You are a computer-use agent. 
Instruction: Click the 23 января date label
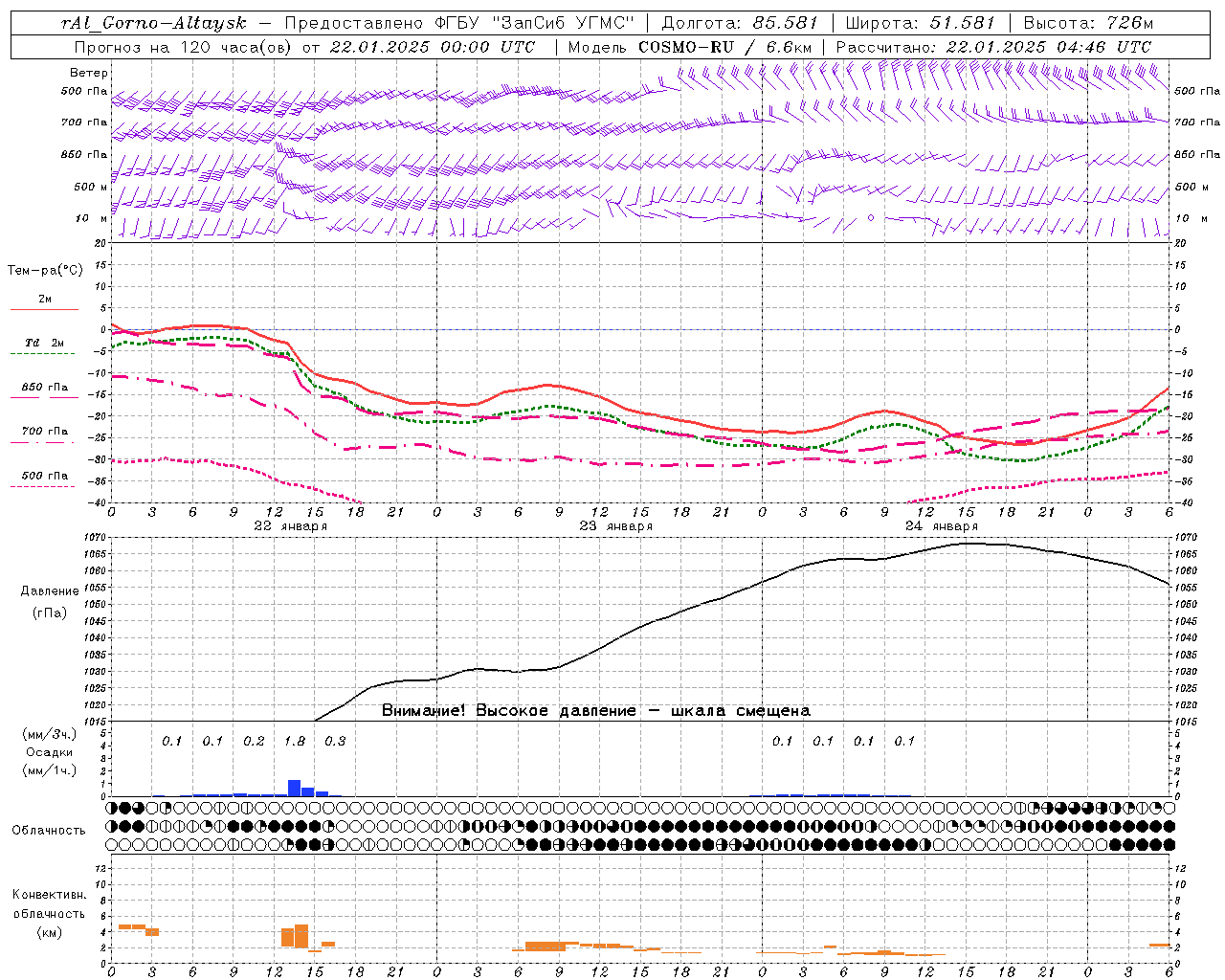click(615, 526)
